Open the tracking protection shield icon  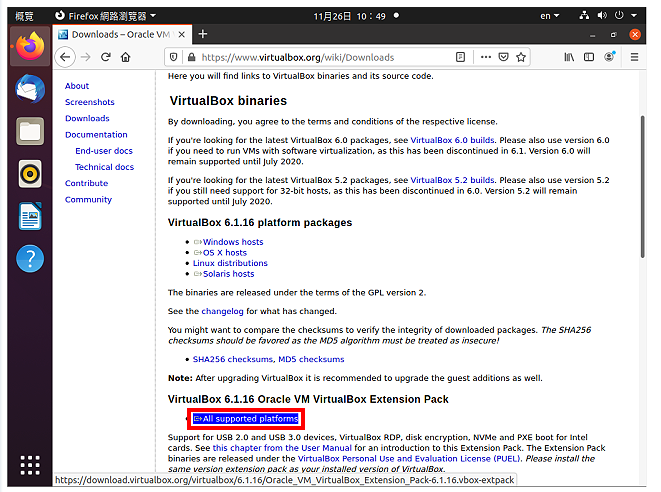click(173, 57)
